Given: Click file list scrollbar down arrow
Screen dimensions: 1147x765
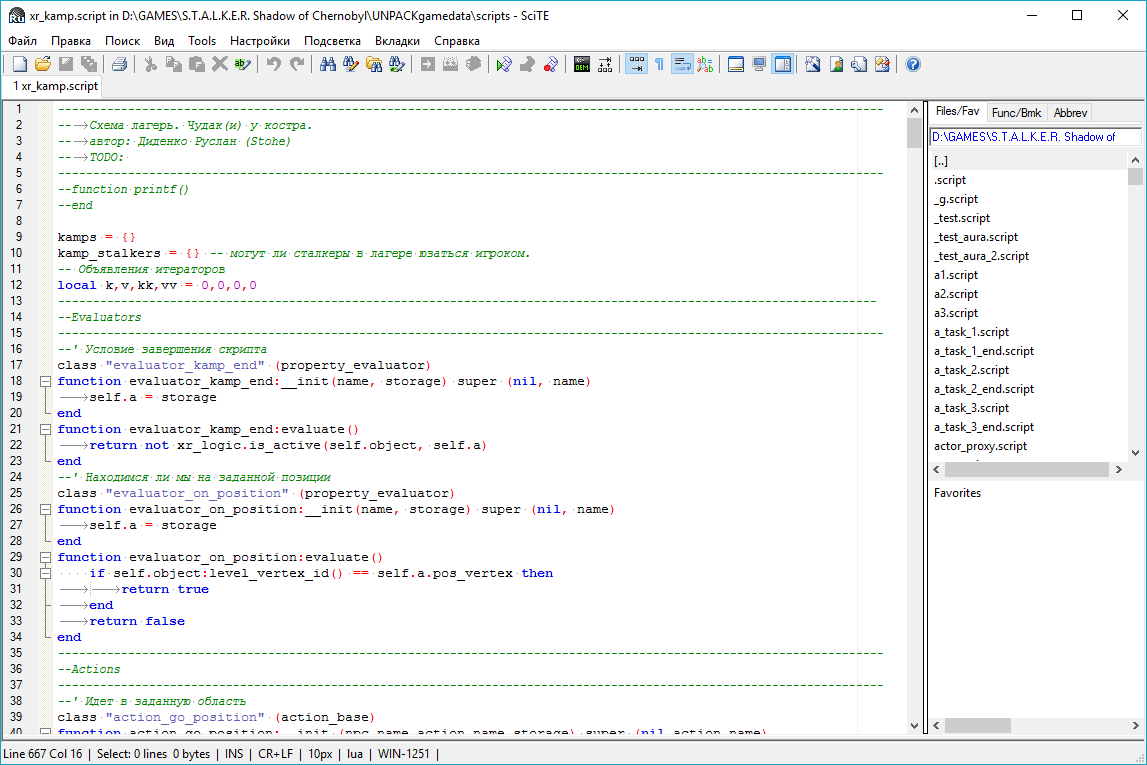Looking at the screenshot, I should pyautogui.click(x=1135, y=453).
